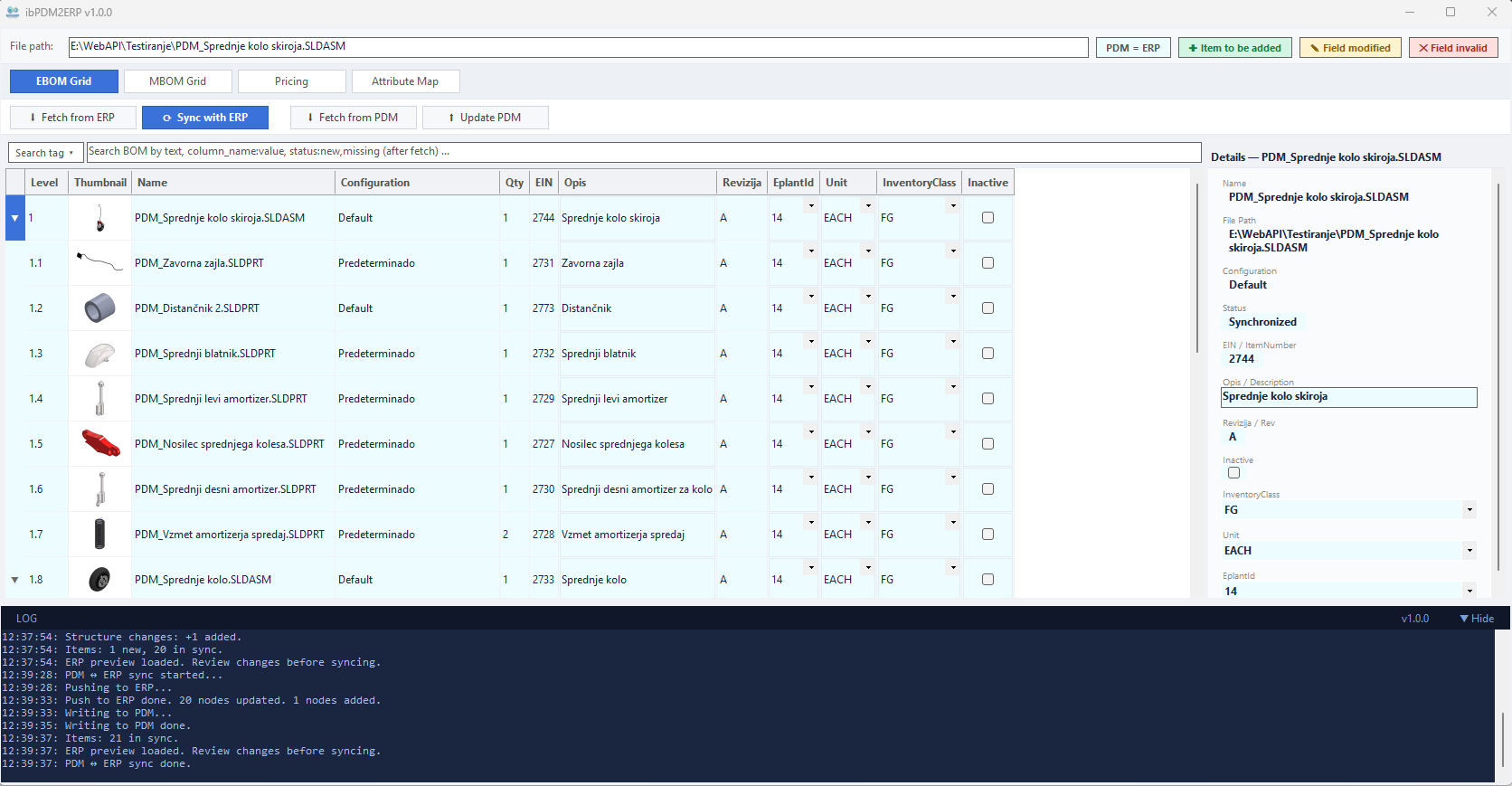Image resolution: width=1512 pixels, height=786 pixels.
Task: Toggle Inactive checkbox for Sprednje kolo skiroja row
Action: 988,218
